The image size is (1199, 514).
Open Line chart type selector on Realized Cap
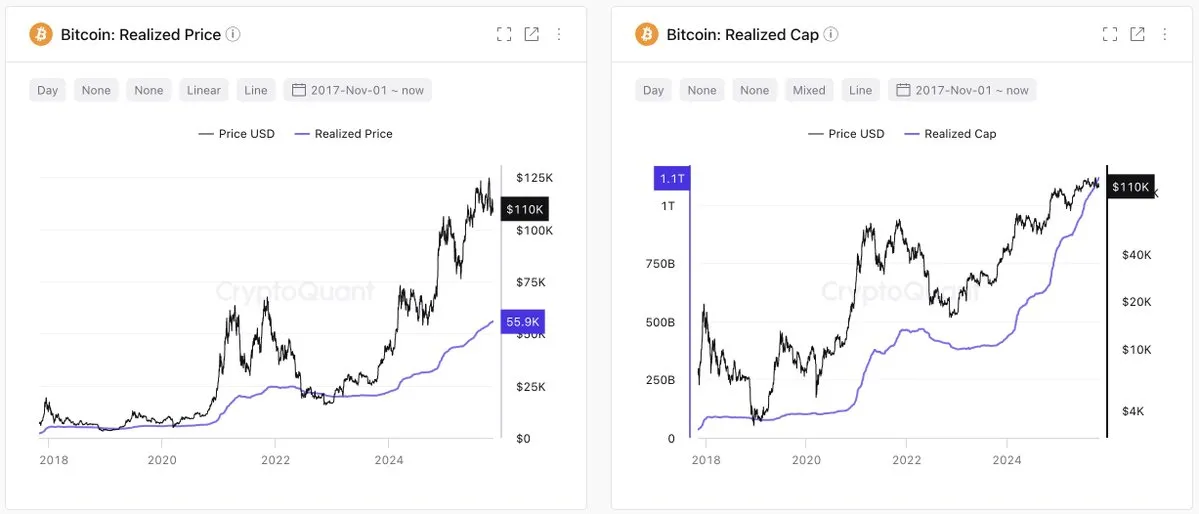861,90
